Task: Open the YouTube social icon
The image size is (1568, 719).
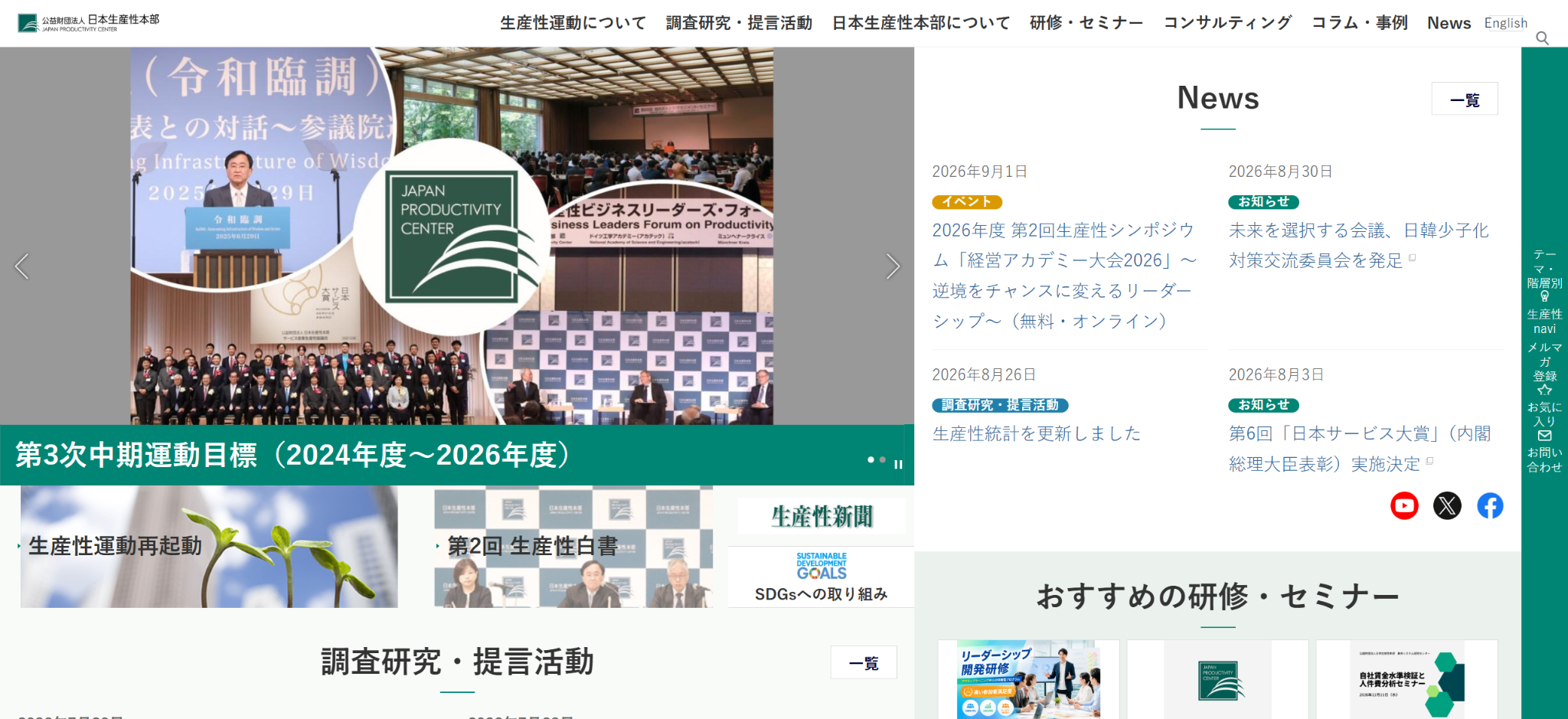Action: 1404,505
